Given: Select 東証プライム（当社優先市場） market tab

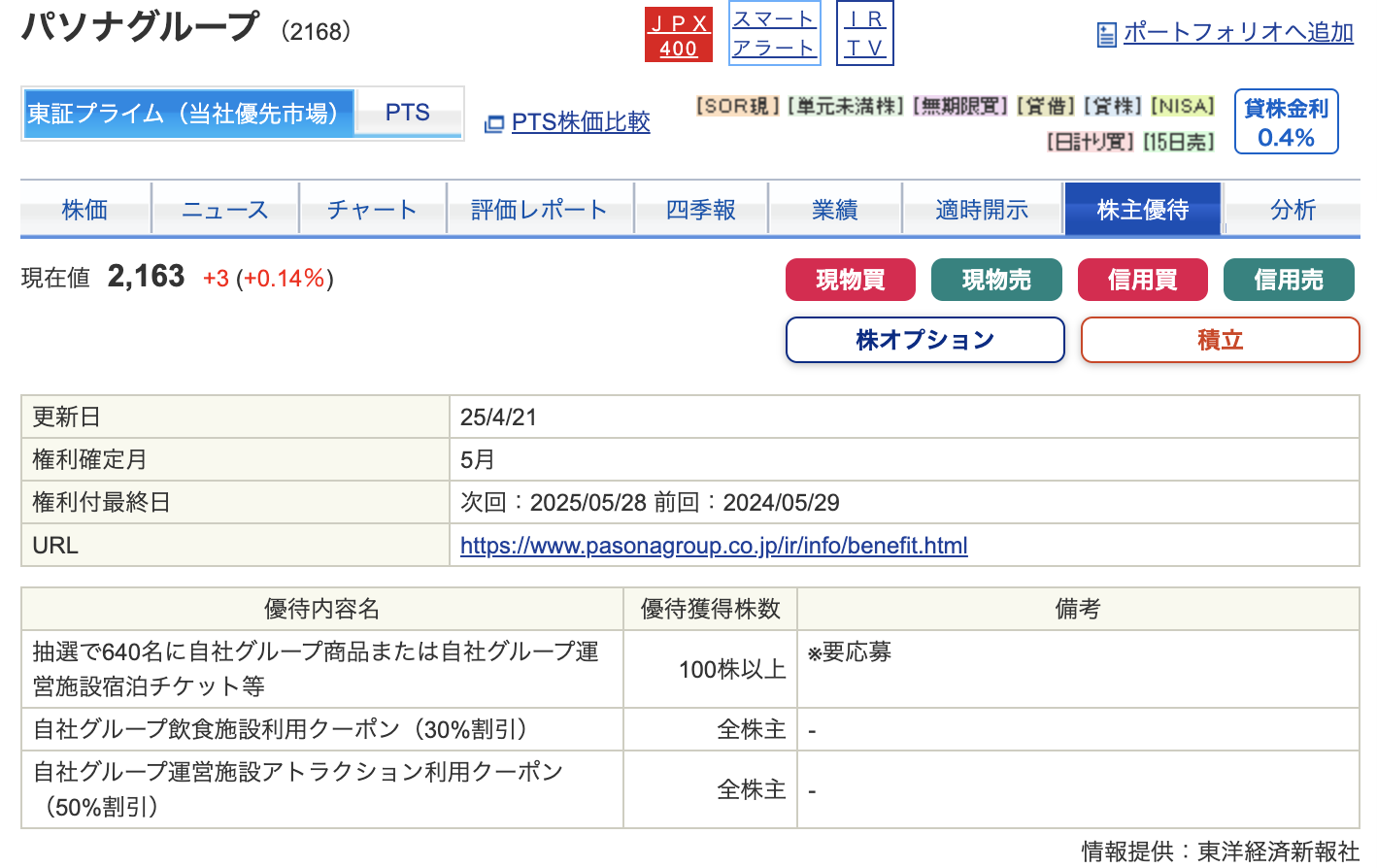Looking at the screenshot, I should point(188,114).
